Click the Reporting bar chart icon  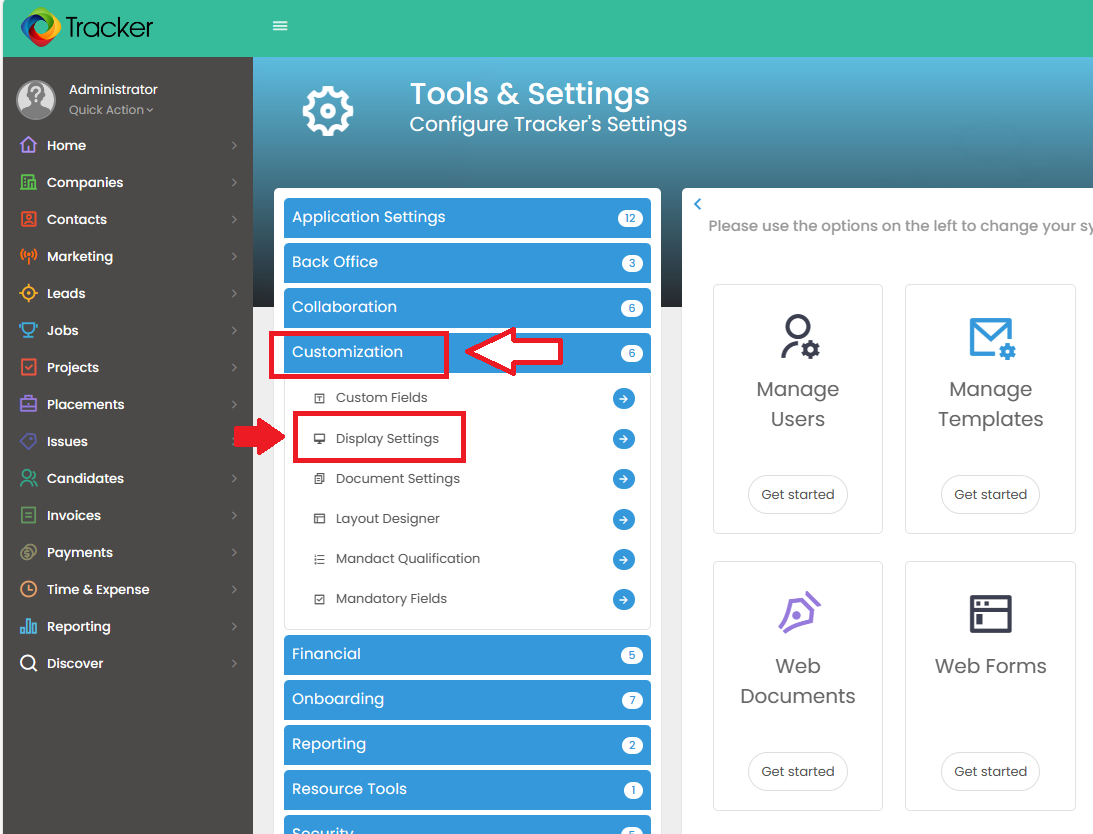(x=29, y=626)
